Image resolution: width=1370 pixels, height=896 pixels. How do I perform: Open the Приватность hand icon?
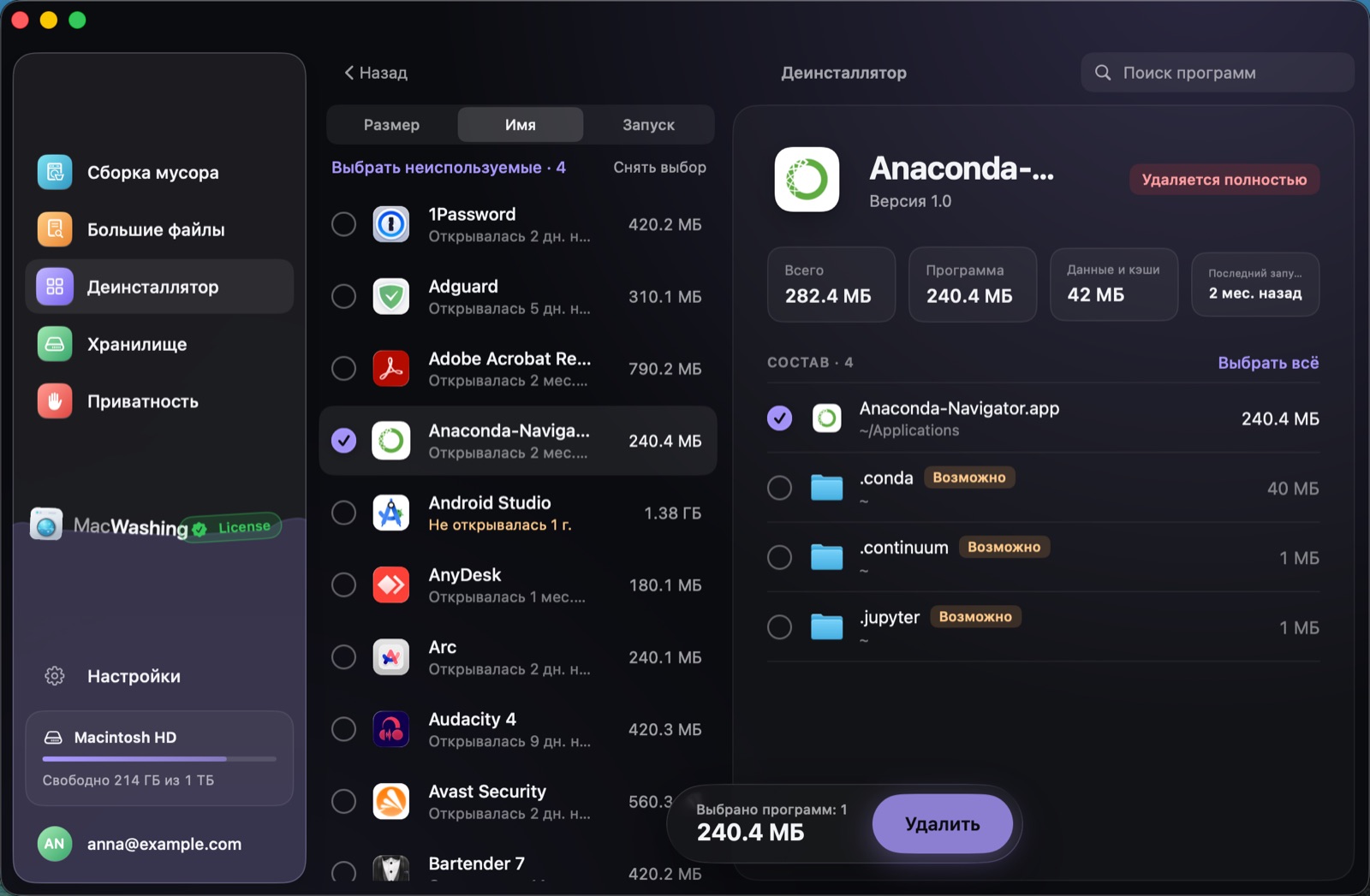tap(55, 401)
